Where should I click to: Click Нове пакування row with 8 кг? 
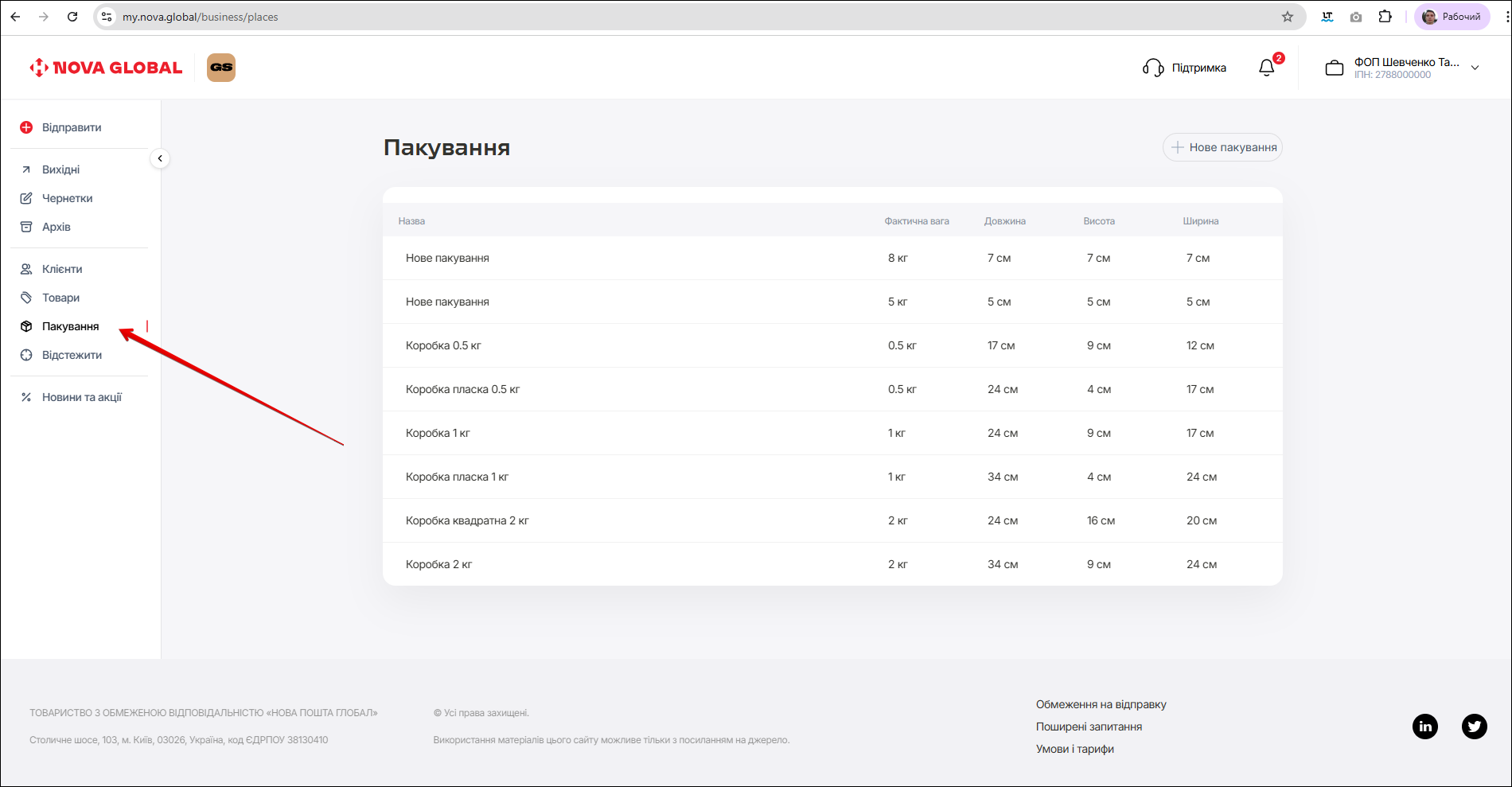point(832,258)
